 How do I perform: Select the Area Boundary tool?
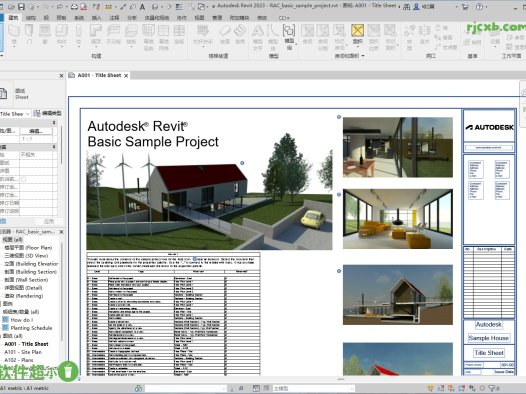click(x=373, y=37)
